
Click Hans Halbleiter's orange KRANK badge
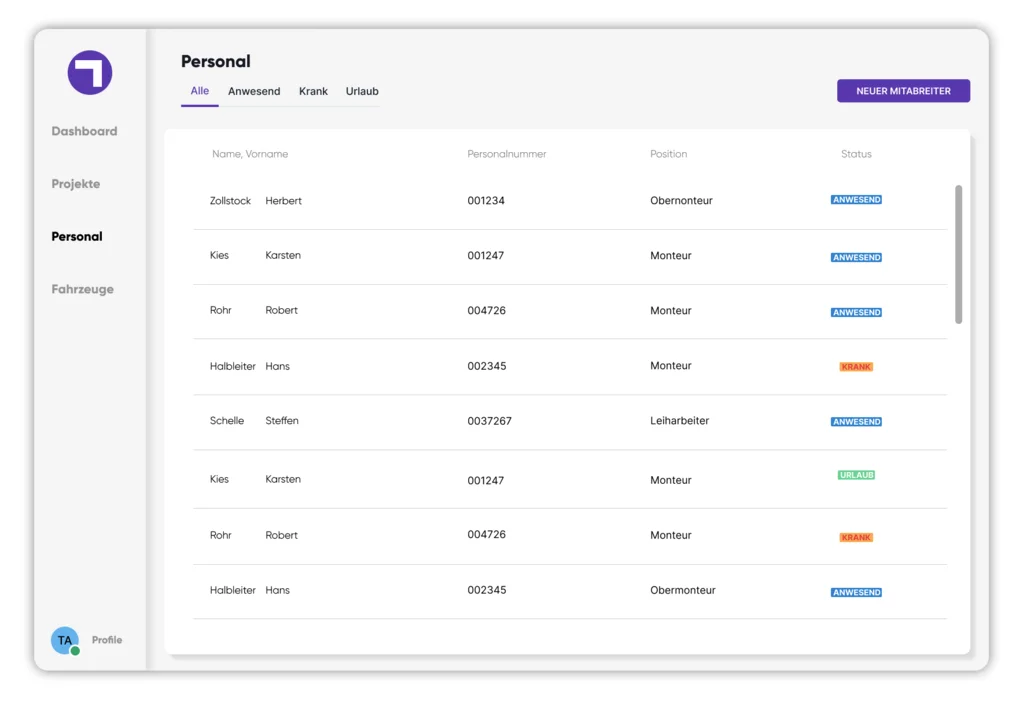point(856,367)
